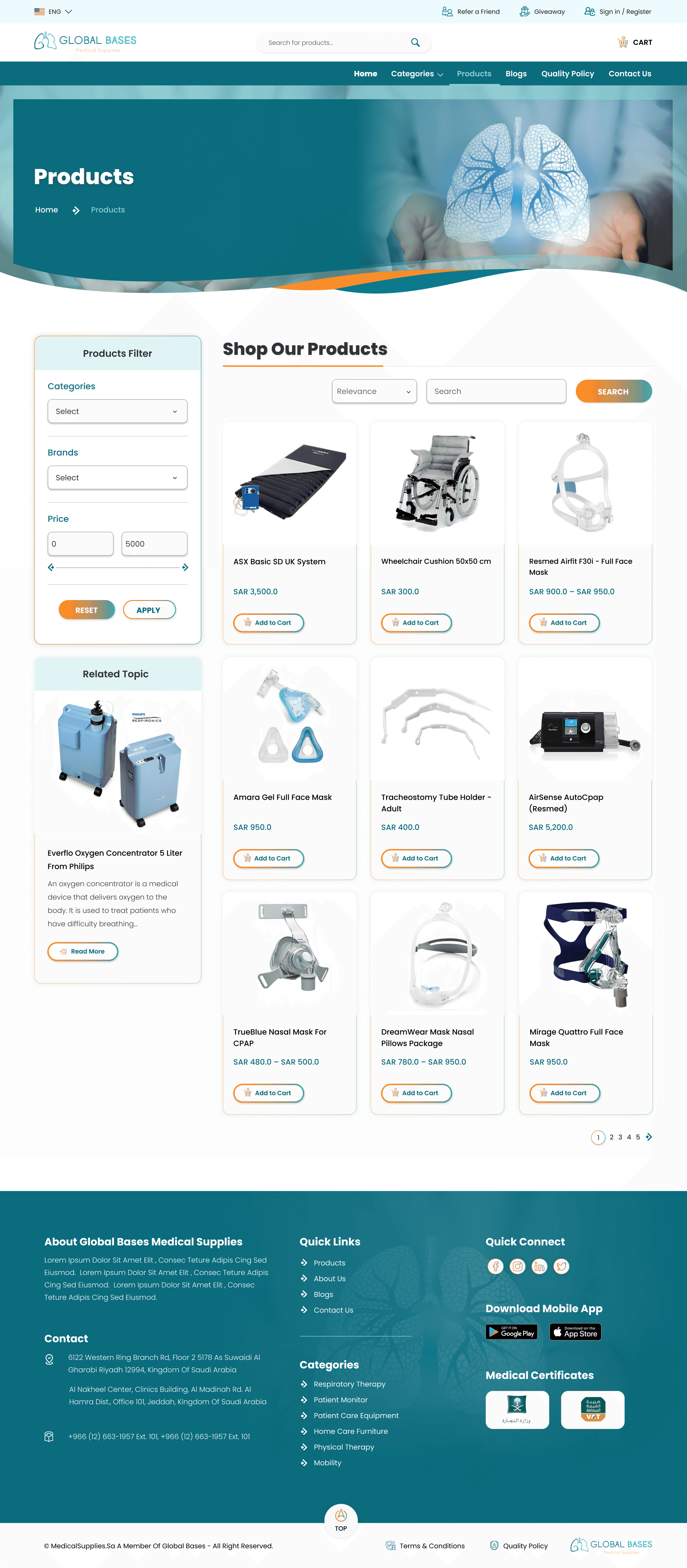Click the header search magnifier icon
This screenshot has height=1568, width=687.
click(x=415, y=43)
